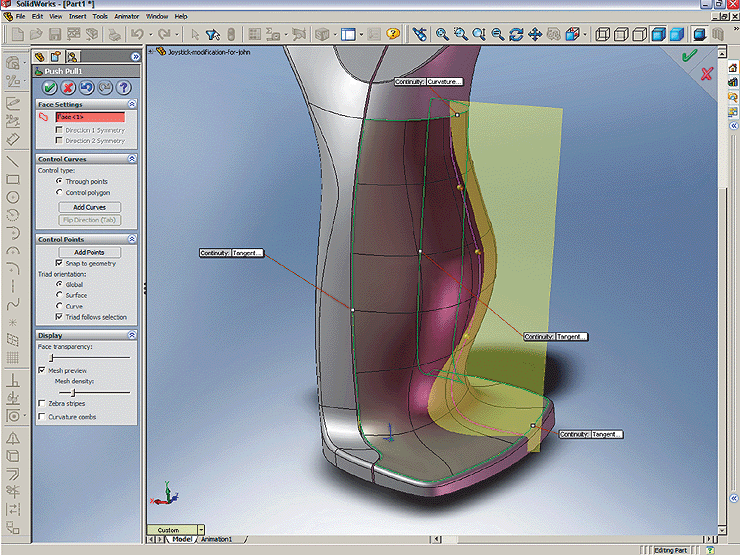740x555 pixels.
Task: Select the Circle sketch tool
Action: [13, 197]
